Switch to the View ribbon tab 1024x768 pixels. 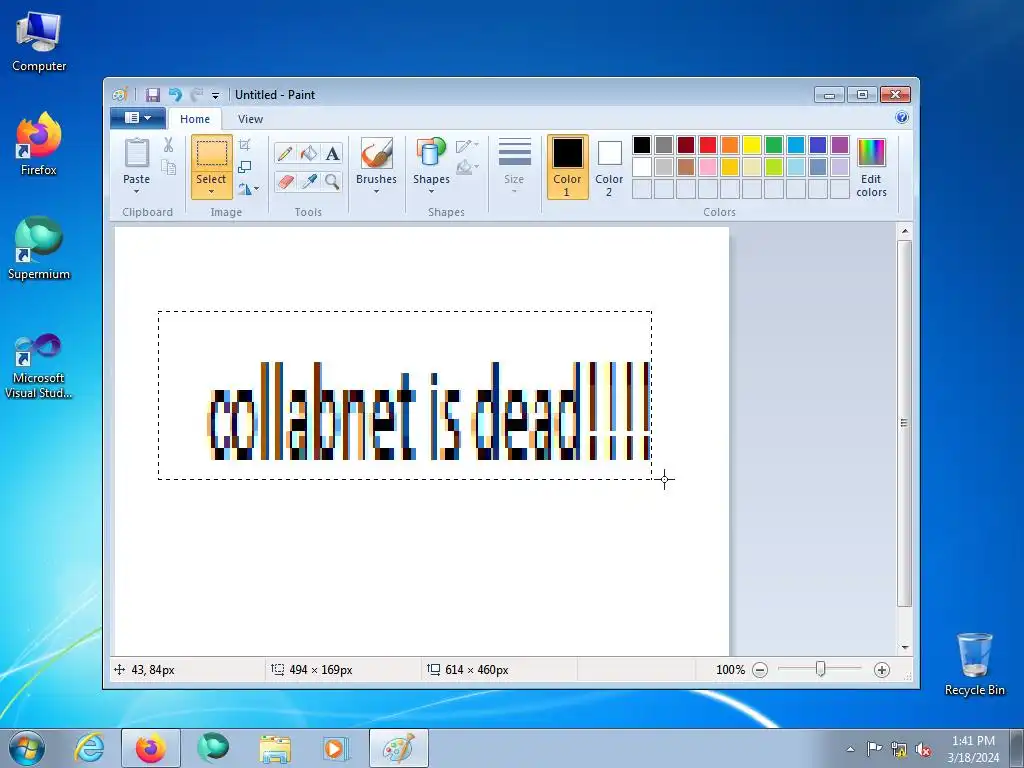250,119
